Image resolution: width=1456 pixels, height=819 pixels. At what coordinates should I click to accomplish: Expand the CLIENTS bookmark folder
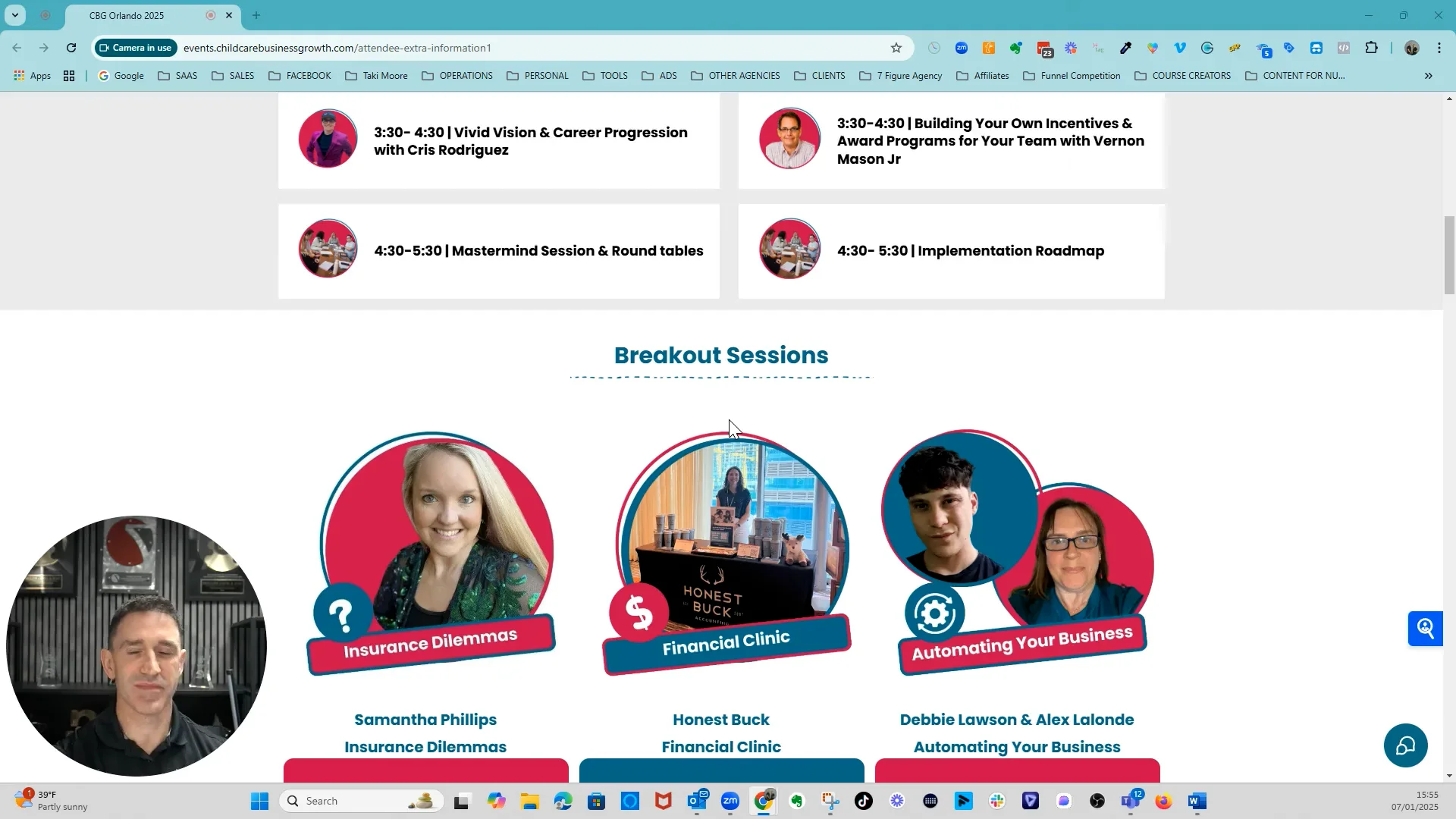click(819, 76)
